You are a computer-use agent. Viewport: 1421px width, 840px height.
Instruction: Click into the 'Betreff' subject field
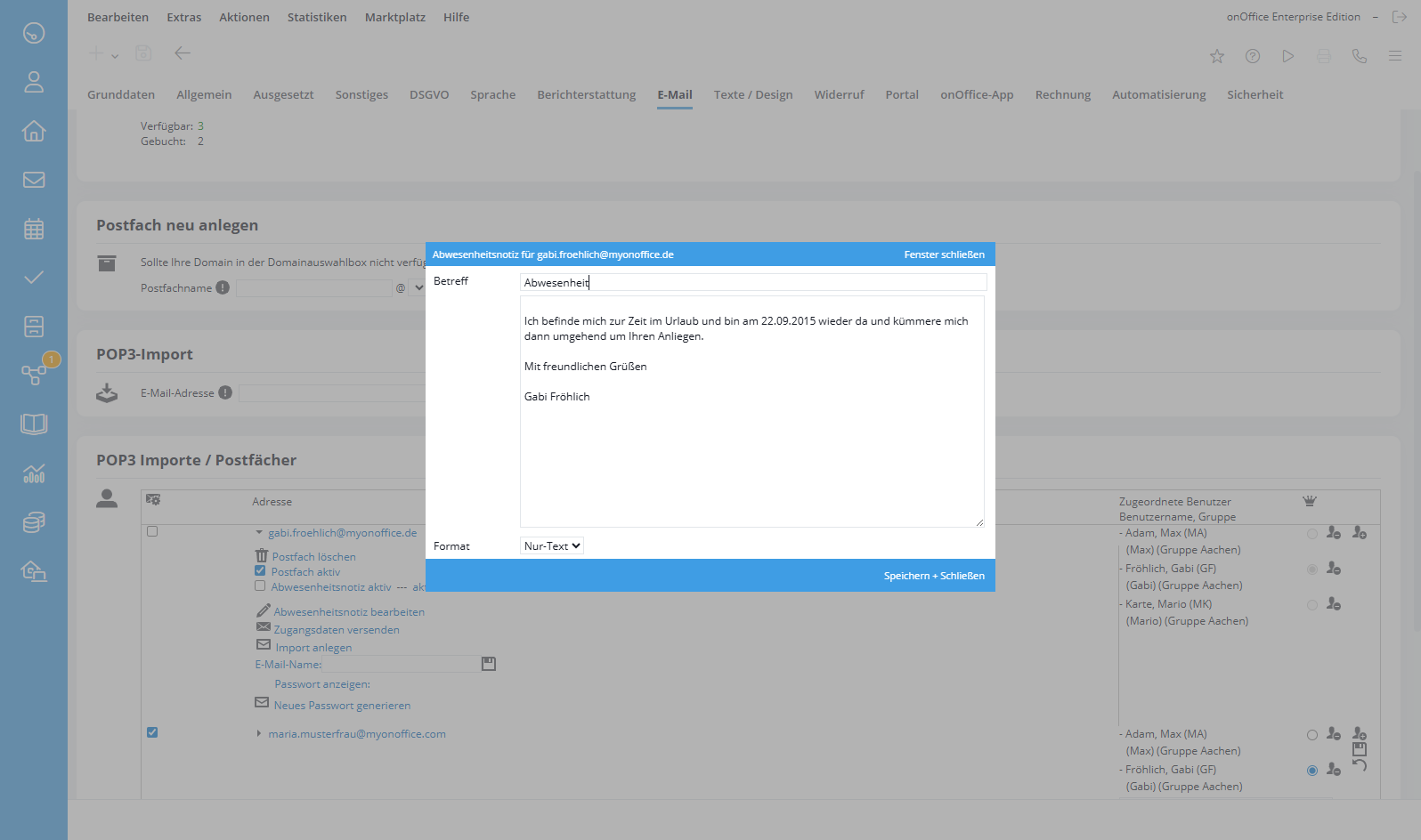click(x=752, y=282)
